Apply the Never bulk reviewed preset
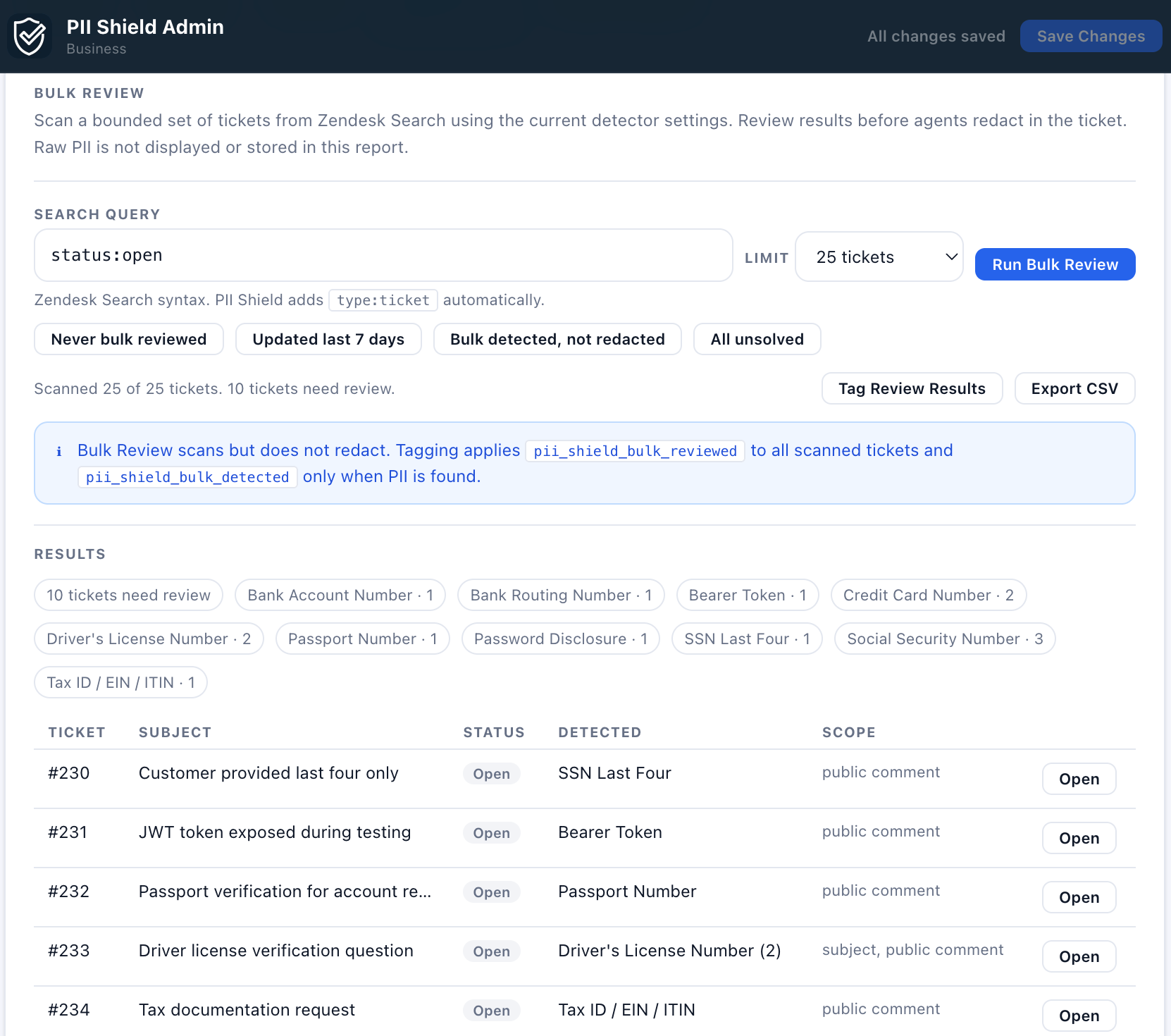 point(129,339)
